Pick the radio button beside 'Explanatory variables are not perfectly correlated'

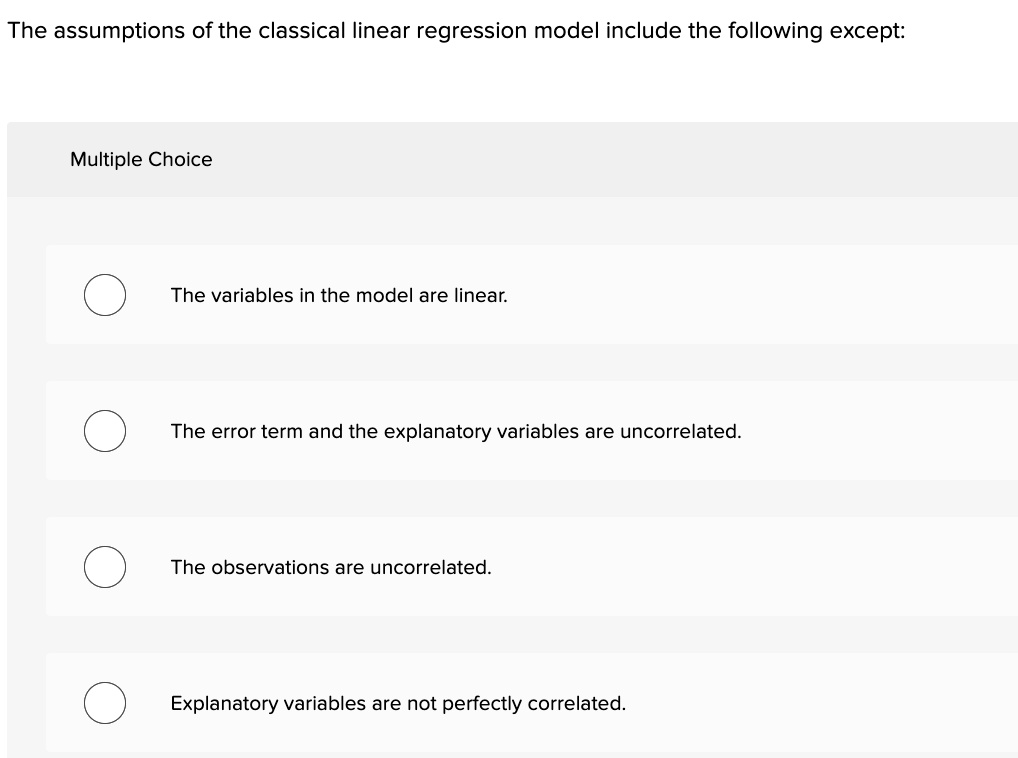point(105,703)
